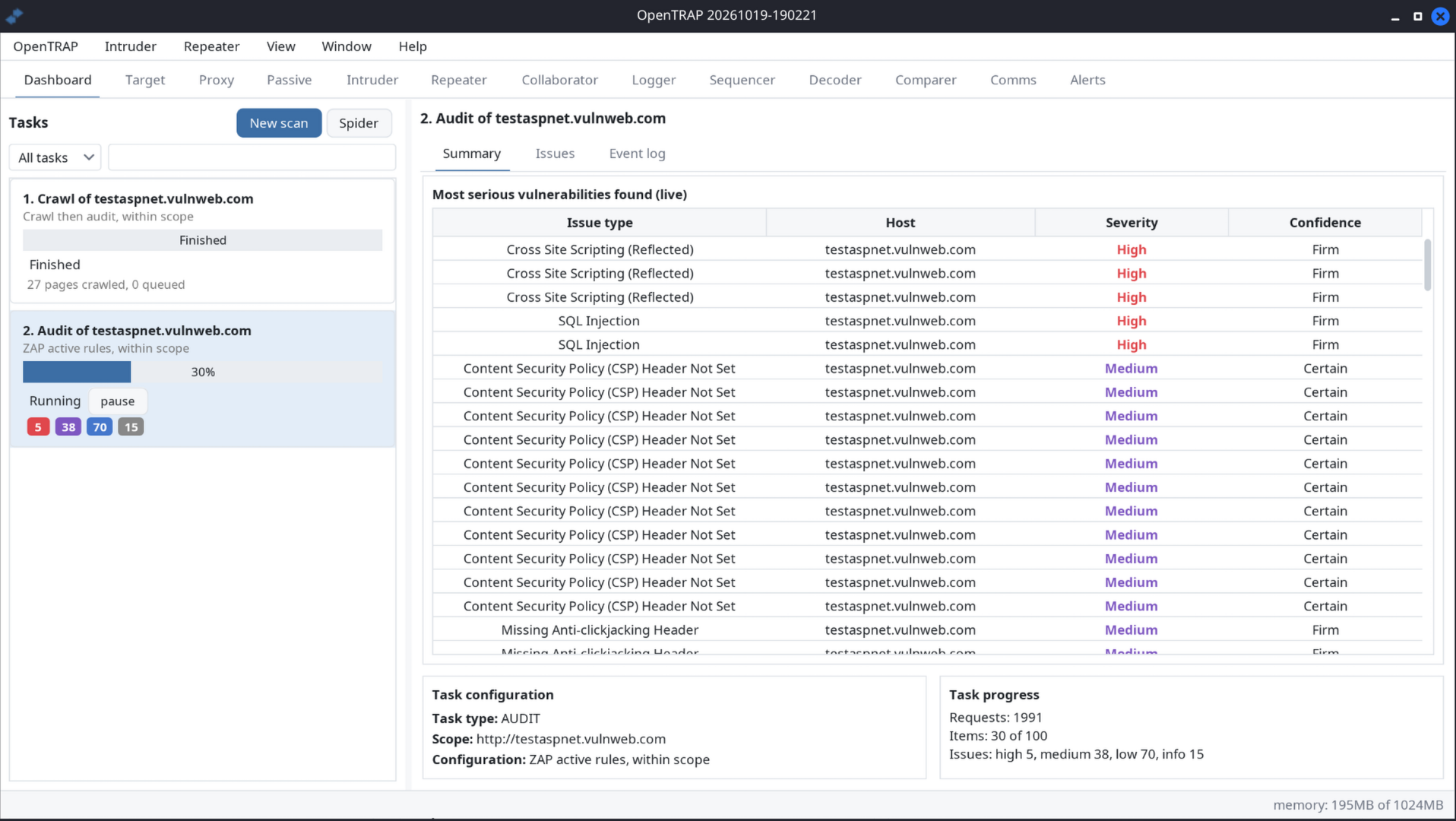This screenshot has width=1456, height=821.
Task: Open the View menu
Action: (x=280, y=46)
